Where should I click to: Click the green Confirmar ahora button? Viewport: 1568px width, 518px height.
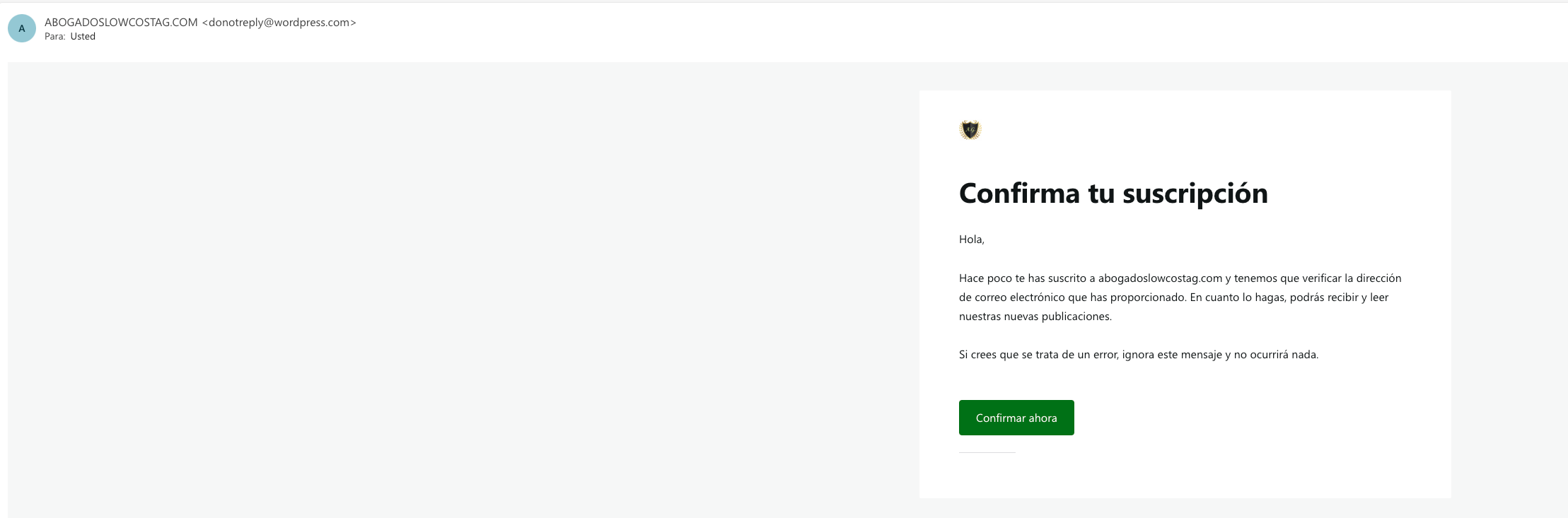(1016, 418)
